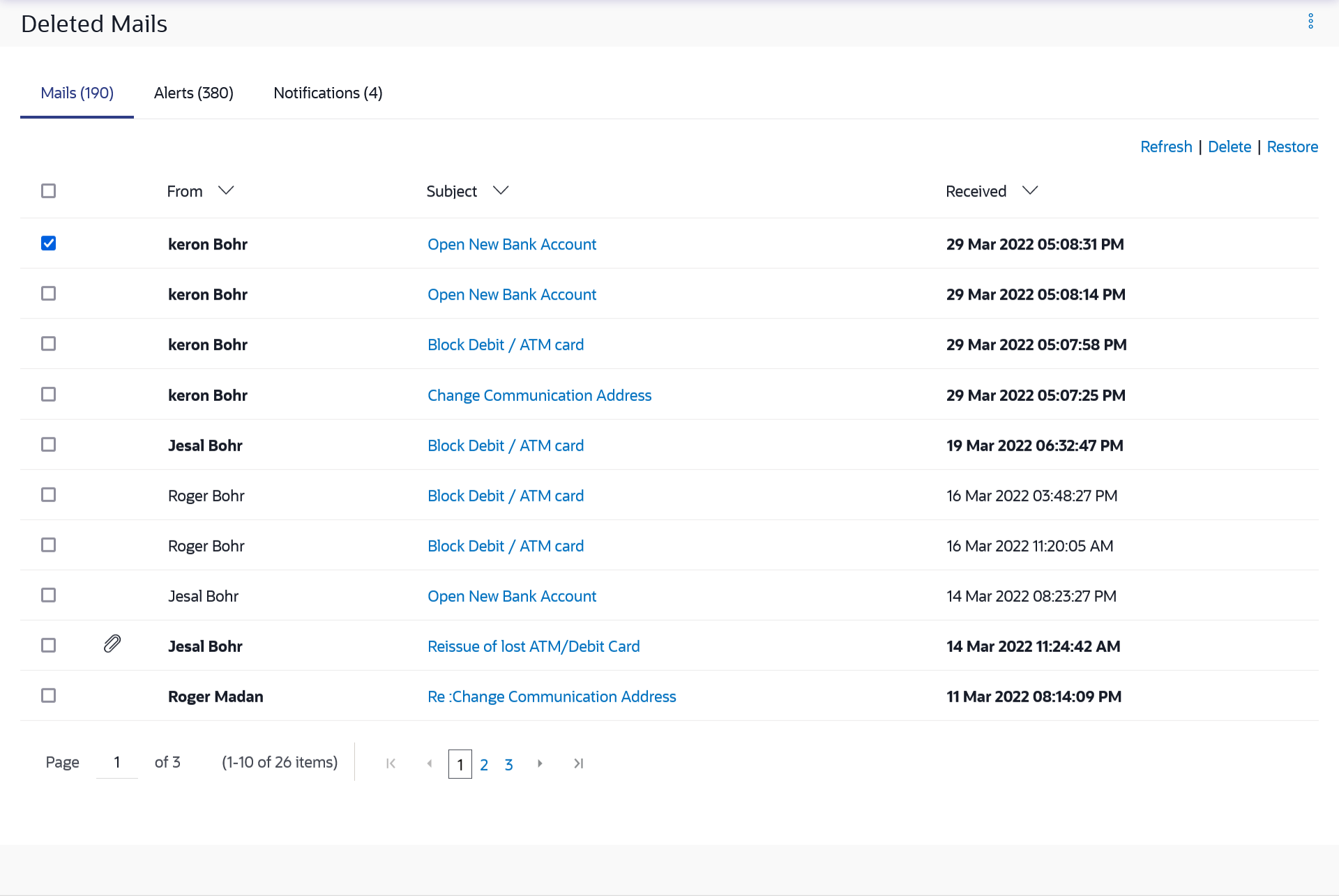Go to the next page arrow

pos(540,764)
